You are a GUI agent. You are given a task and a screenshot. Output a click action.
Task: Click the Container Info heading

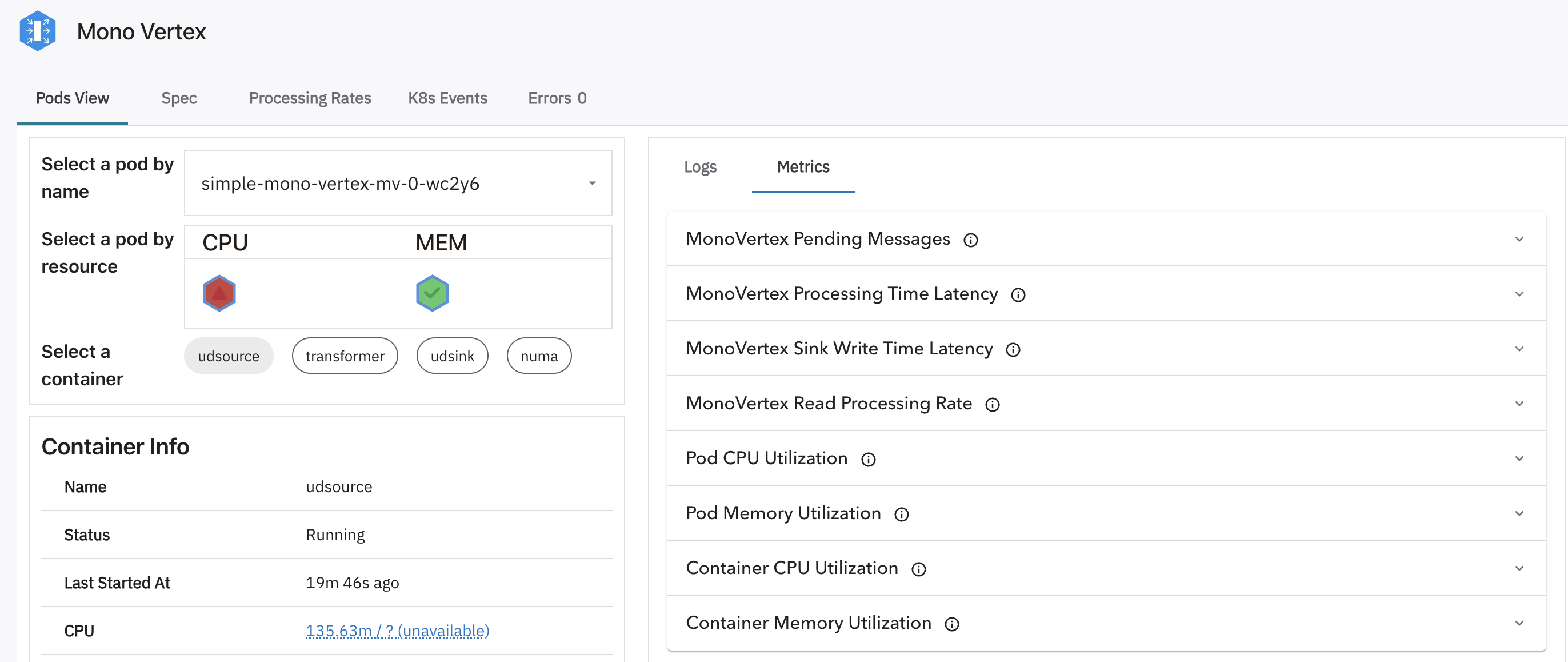pos(115,446)
